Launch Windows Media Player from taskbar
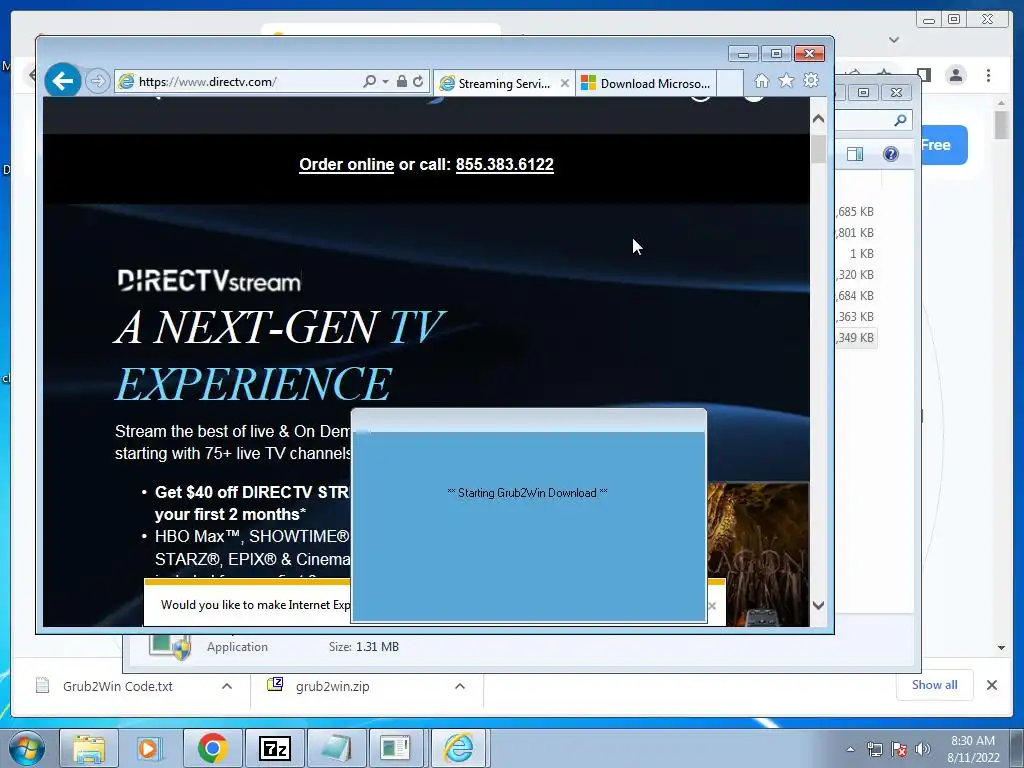This screenshot has height=768, width=1024. point(150,748)
